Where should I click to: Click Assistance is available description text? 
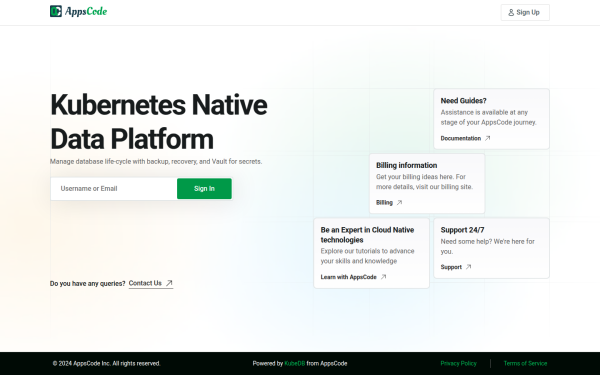pos(489,117)
